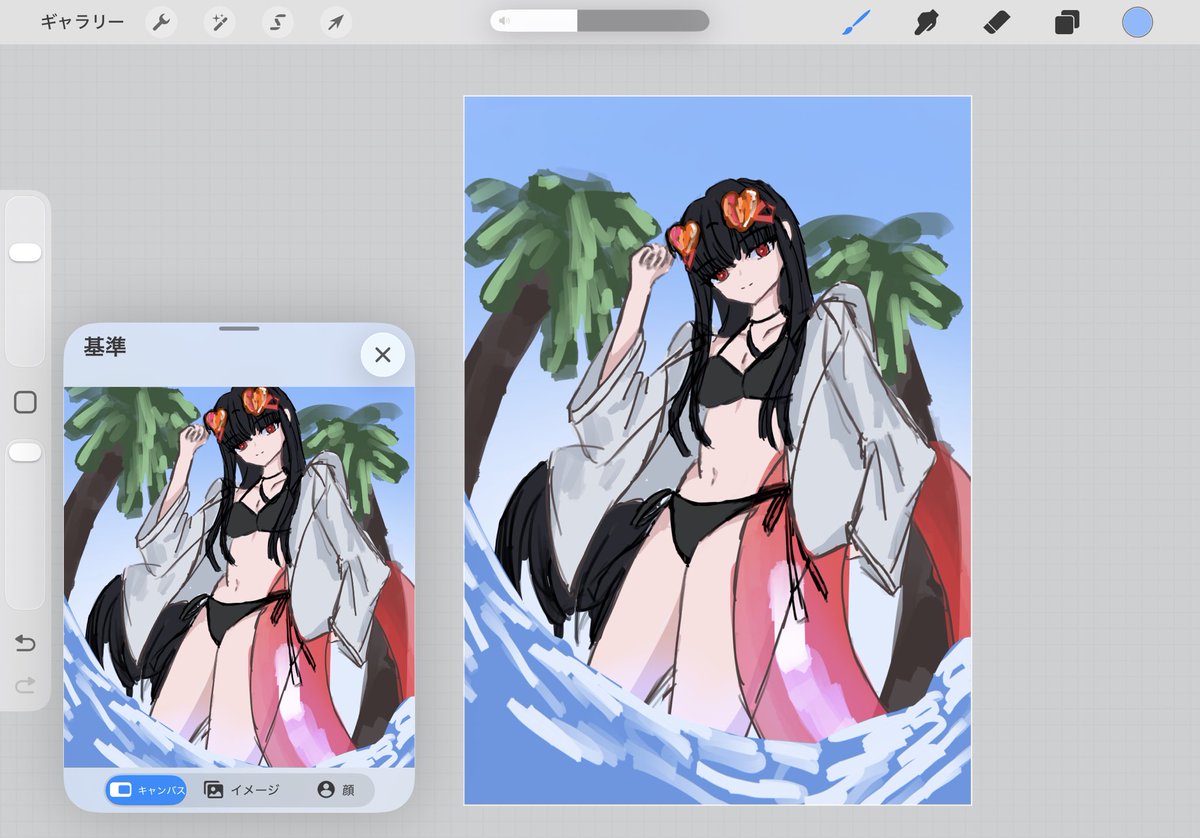Image resolution: width=1200 pixels, height=838 pixels.
Task: Open the Actions wrench menu
Action: coord(161,22)
